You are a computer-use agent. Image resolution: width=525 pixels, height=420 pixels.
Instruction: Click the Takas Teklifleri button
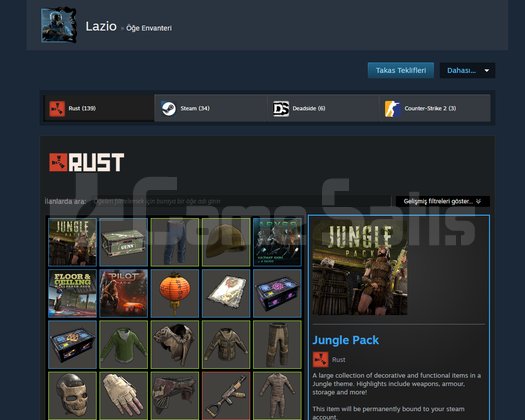401,70
